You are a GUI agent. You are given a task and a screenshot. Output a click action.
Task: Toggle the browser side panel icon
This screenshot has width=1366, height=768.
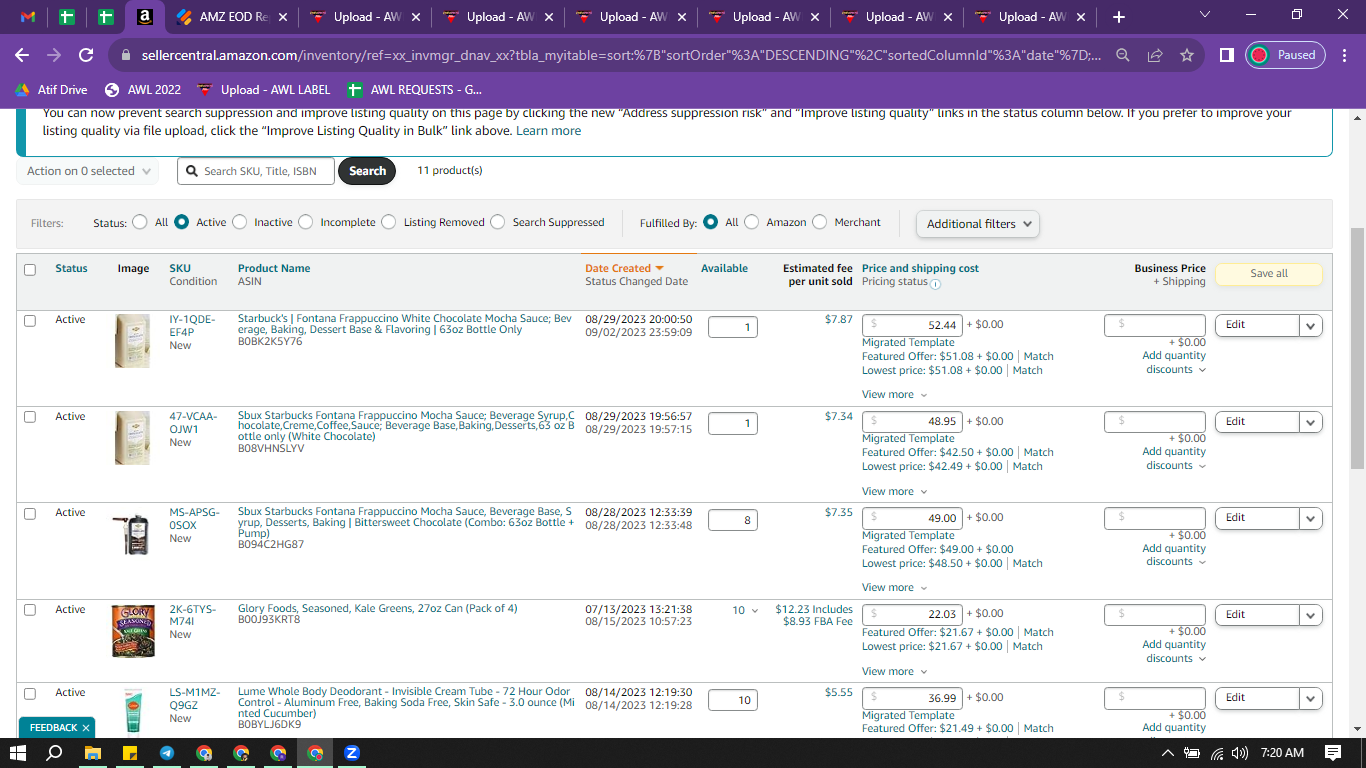(1227, 56)
